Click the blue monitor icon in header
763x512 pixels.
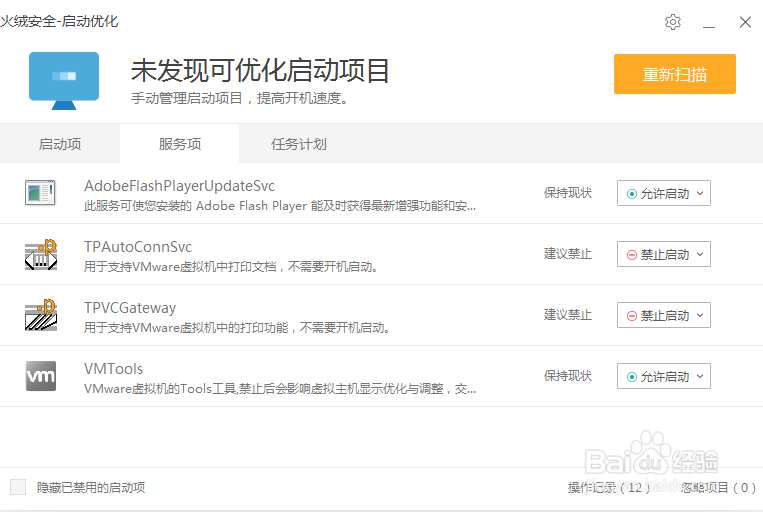[x=64, y=81]
